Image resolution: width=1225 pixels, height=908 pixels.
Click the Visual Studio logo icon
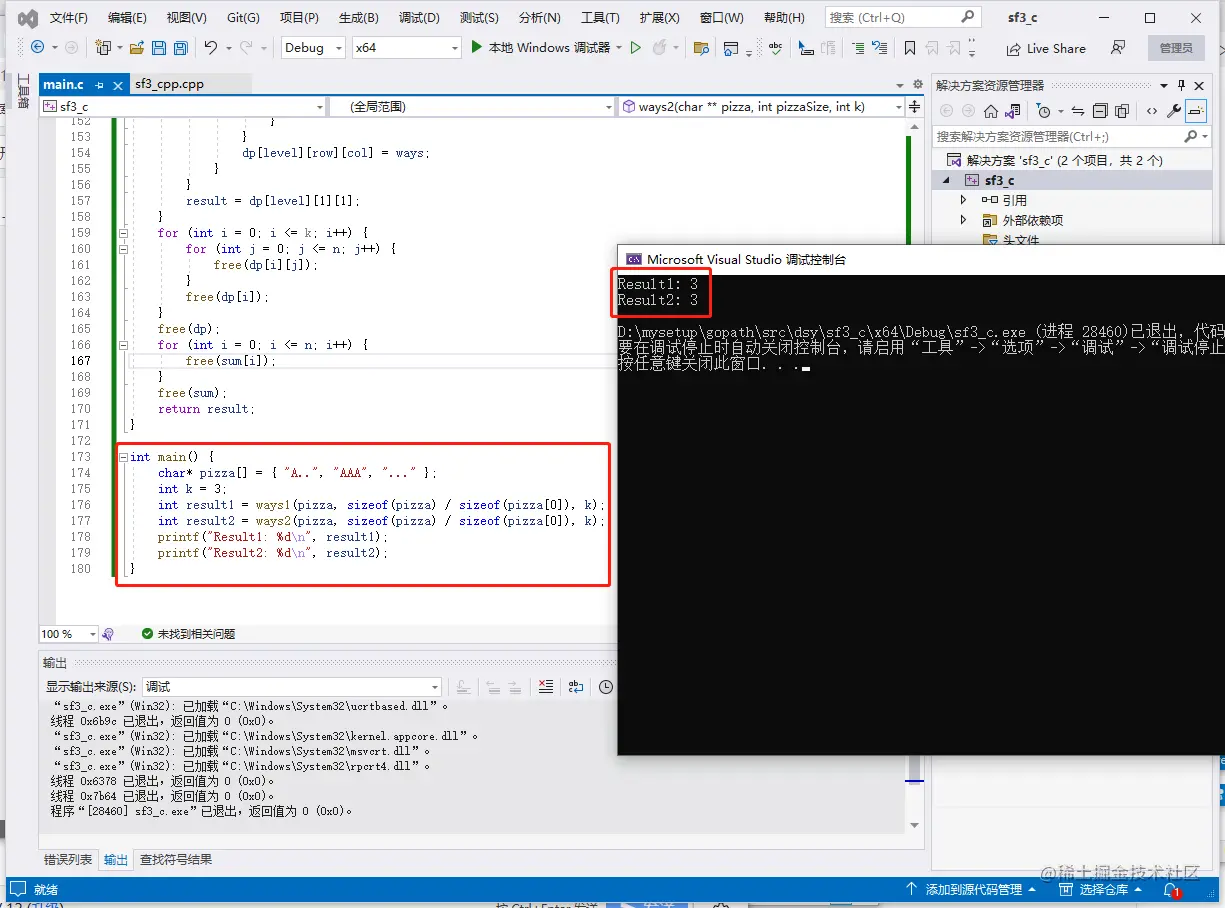tap(28, 18)
